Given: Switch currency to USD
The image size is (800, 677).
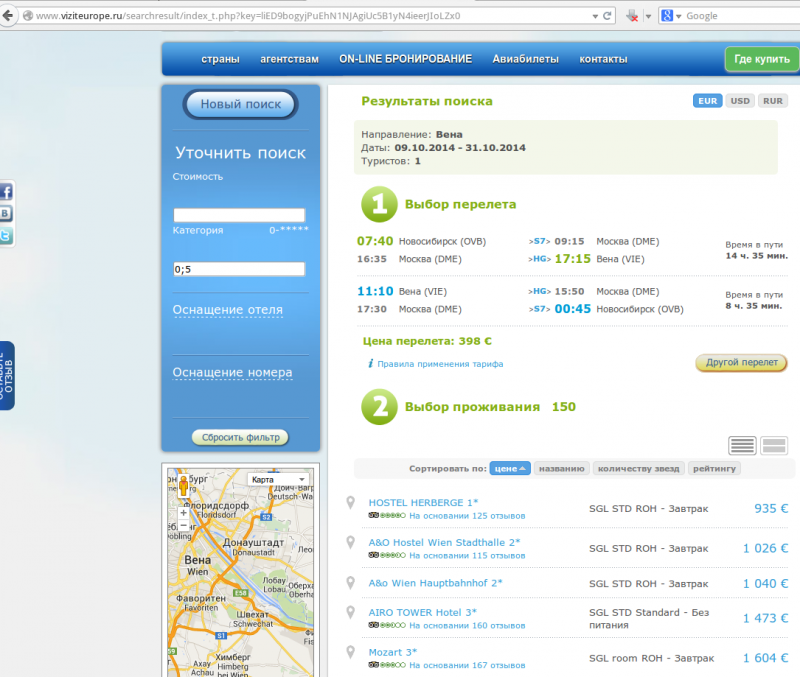Looking at the screenshot, I should [740, 101].
